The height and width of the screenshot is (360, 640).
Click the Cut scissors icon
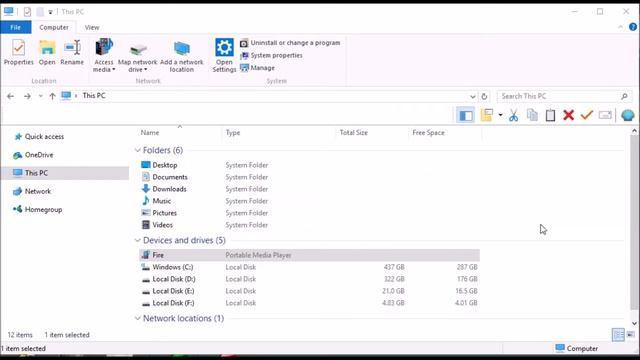coord(513,116)
